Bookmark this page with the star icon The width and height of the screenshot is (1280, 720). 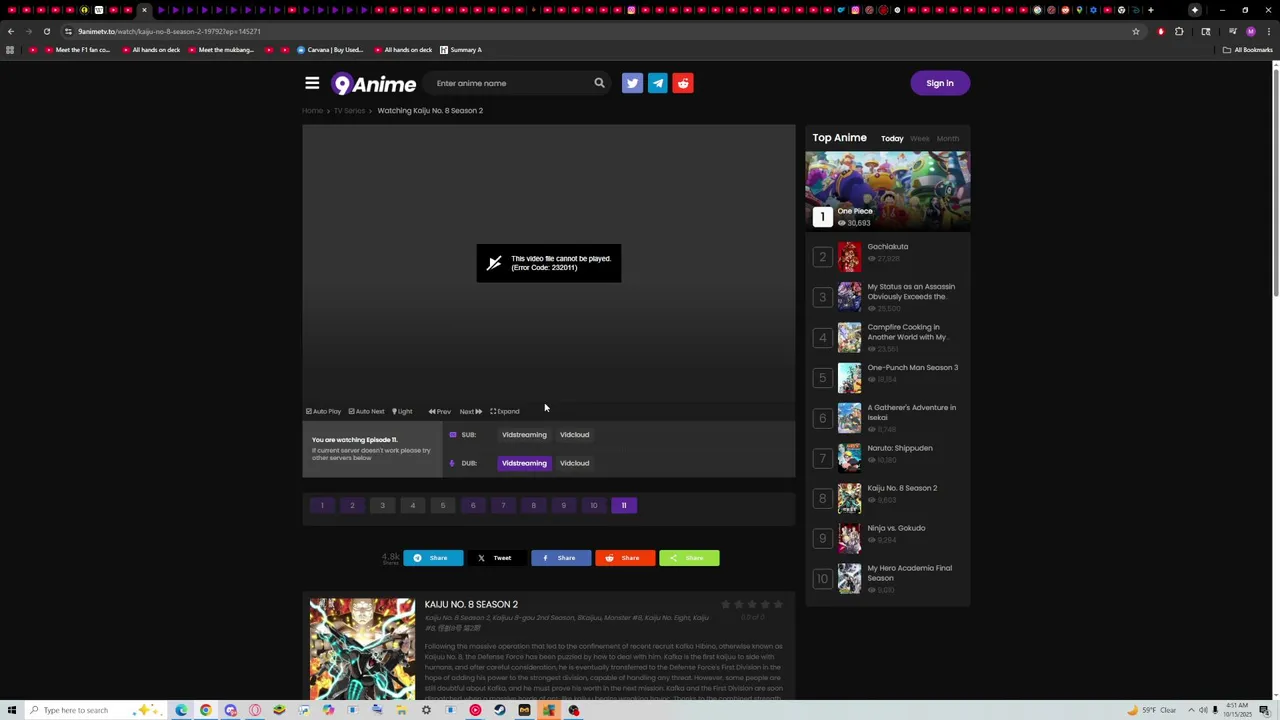tap(1136, 31)
